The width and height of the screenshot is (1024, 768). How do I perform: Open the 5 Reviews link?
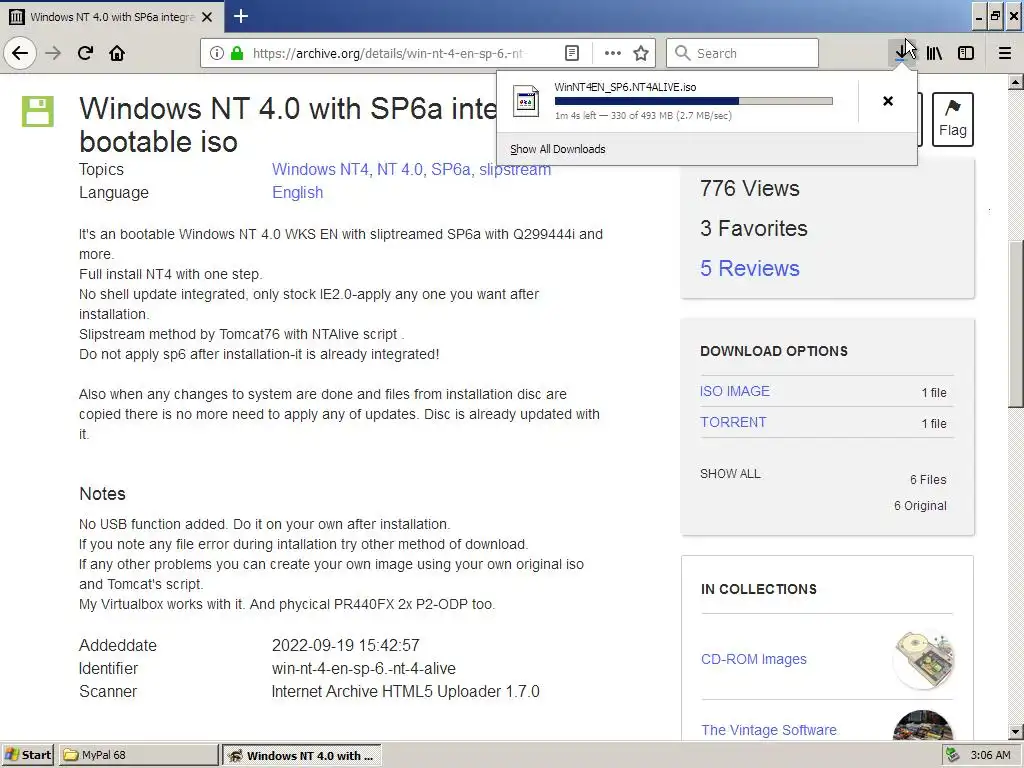750,268
